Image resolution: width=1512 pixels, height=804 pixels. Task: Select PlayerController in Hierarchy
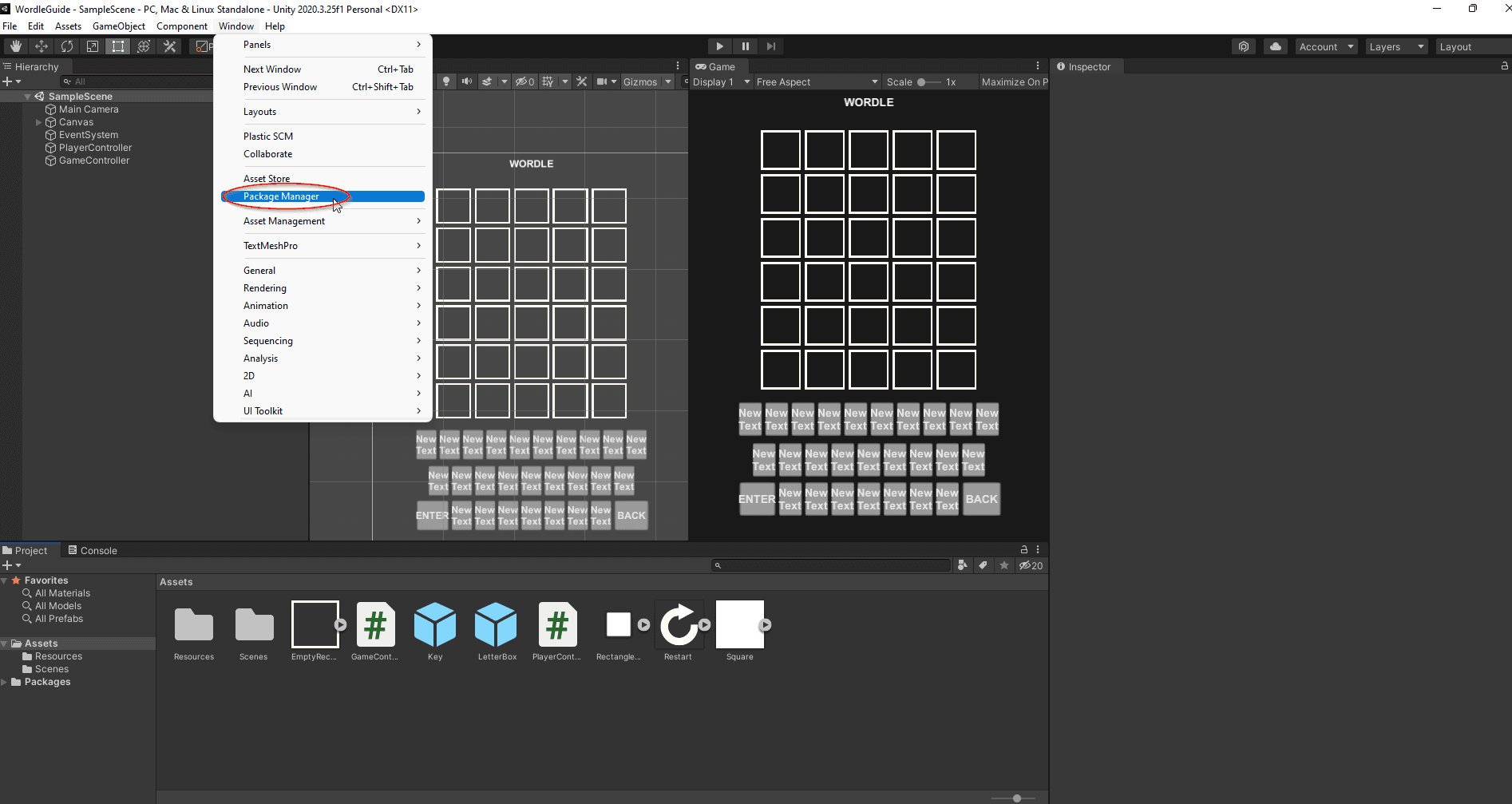click(95, 148)
